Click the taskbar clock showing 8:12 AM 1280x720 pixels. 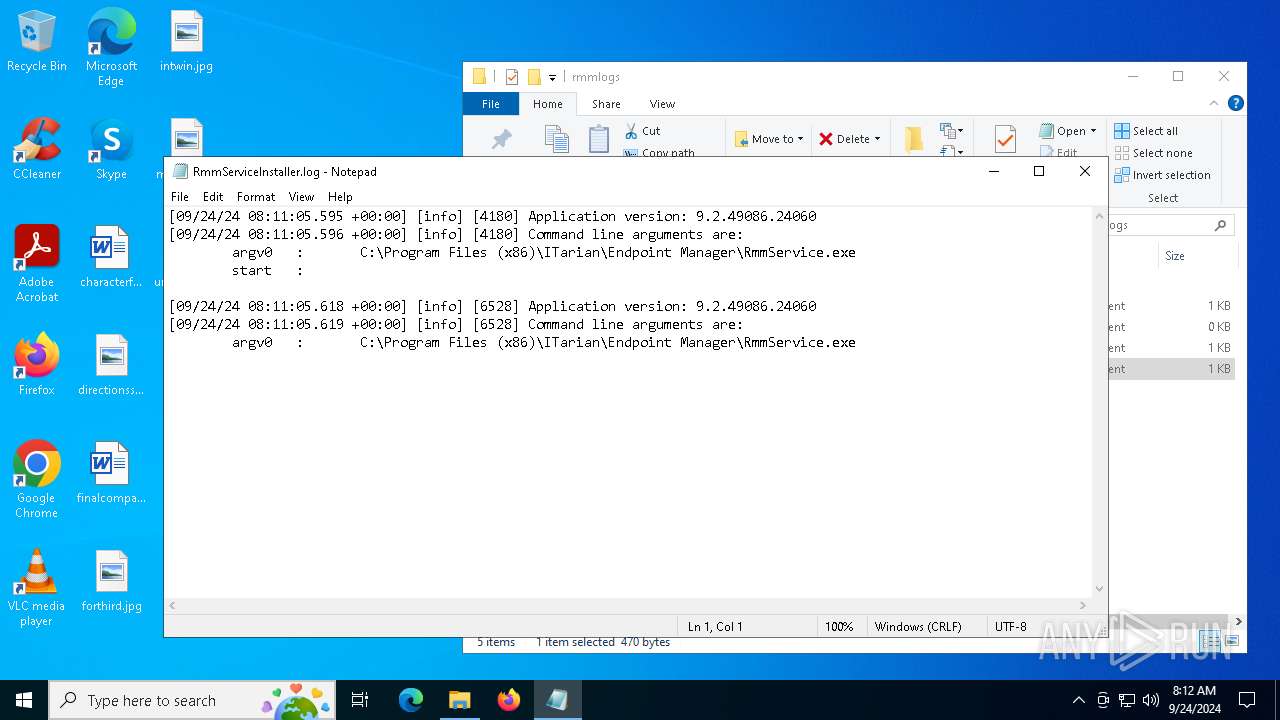(x=1194, y=700)
